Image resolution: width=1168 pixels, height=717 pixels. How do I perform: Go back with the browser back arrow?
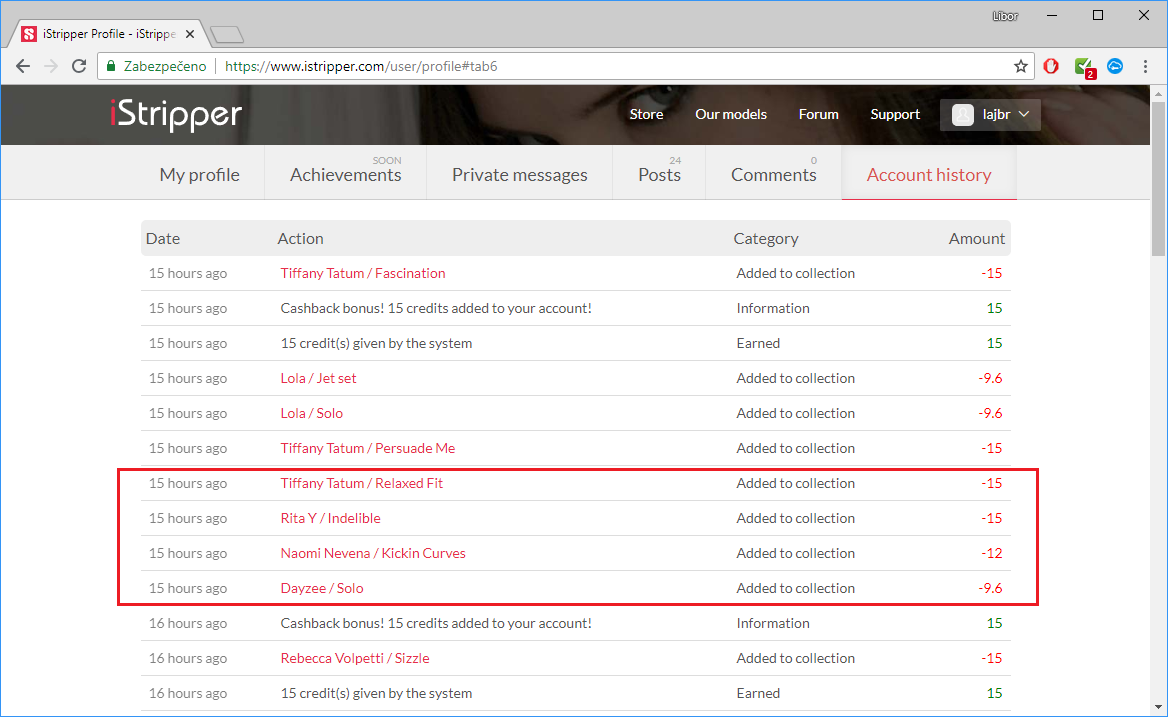coord(23,66)
